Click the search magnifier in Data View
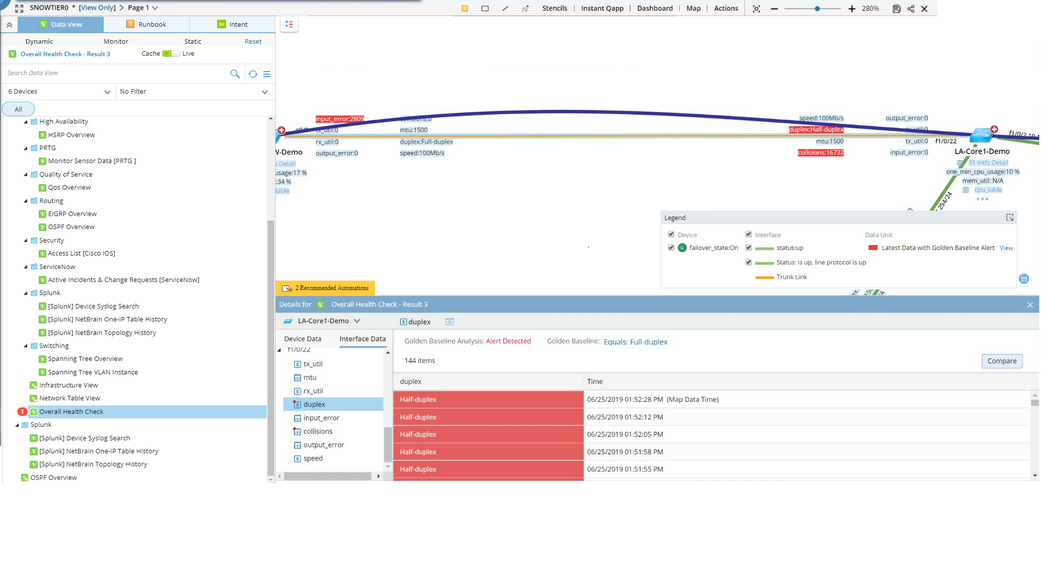 point(235,74)
